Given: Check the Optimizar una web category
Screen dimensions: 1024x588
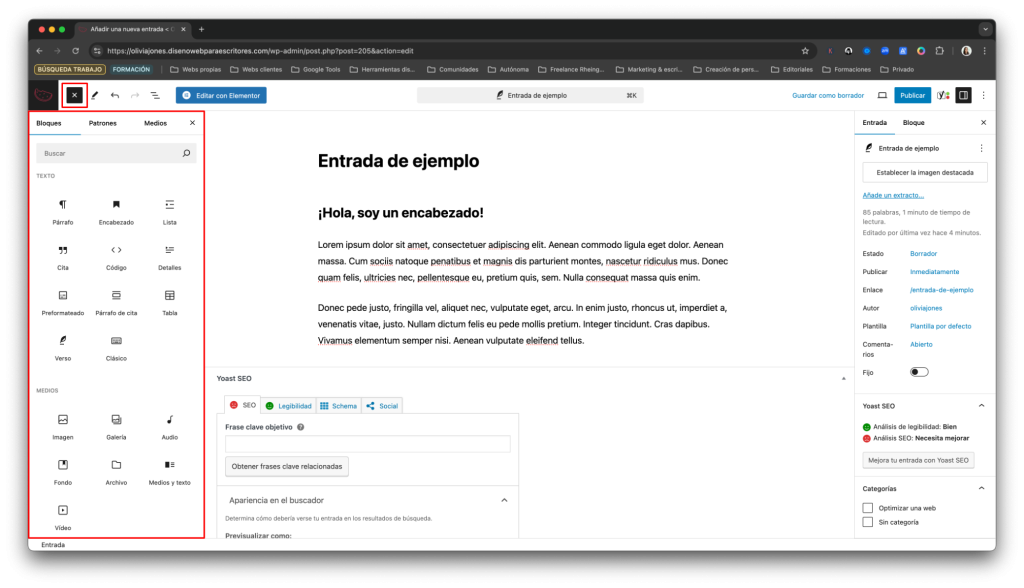Looking at the screenshot, I should pyautogui.click(x=868, y=508).
